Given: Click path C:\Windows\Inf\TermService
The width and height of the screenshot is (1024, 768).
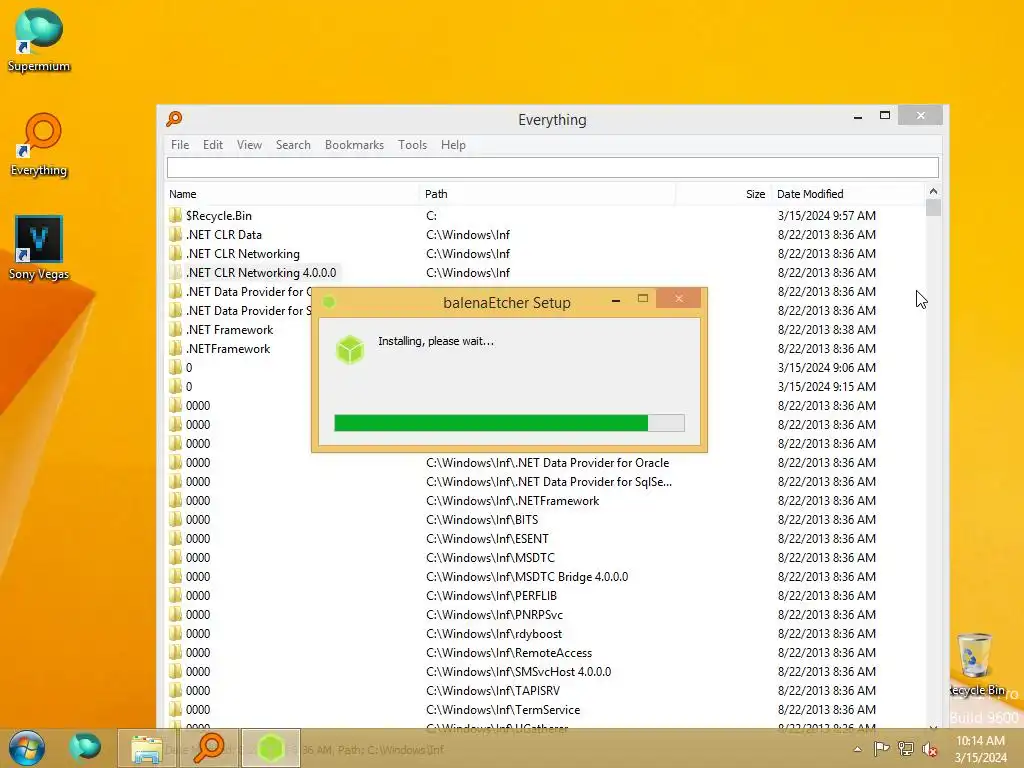Looking at the screenshot, I should (503, 709).
